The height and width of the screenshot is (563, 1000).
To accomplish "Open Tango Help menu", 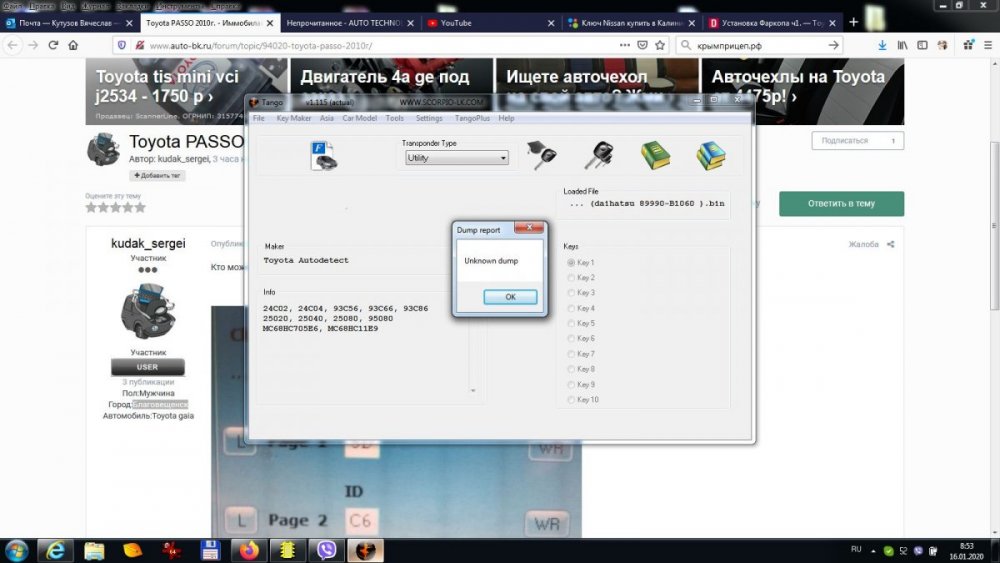I will [506, 118].
